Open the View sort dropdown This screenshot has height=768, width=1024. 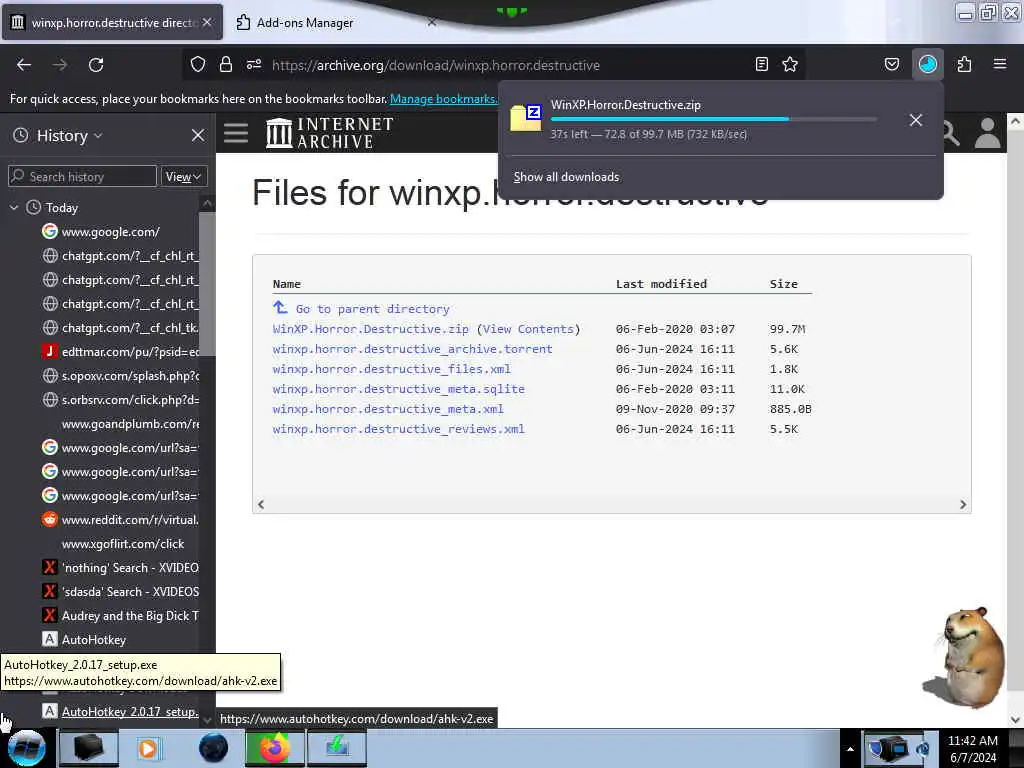pos(184,176)
